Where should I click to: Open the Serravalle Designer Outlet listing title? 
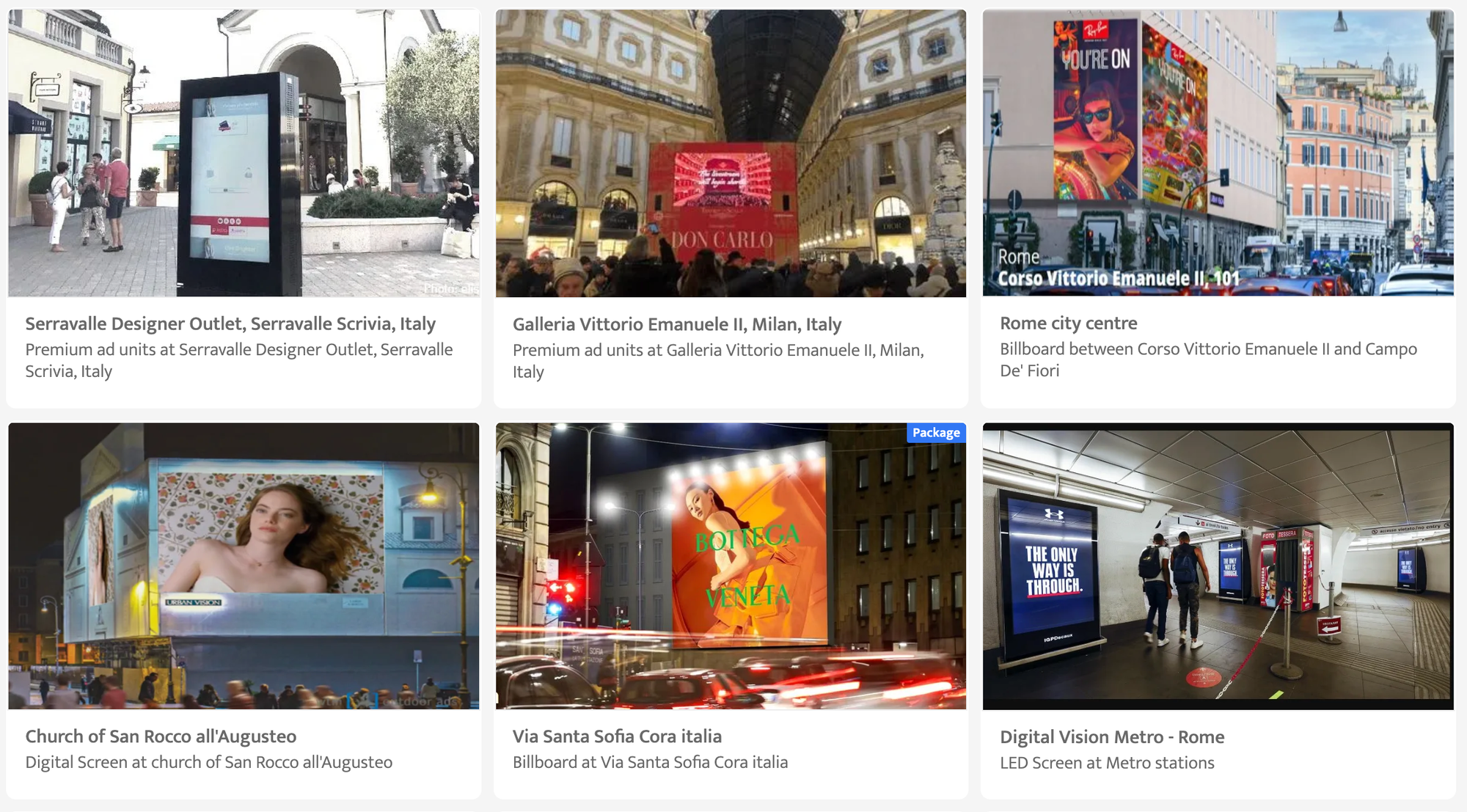point(230,323)
